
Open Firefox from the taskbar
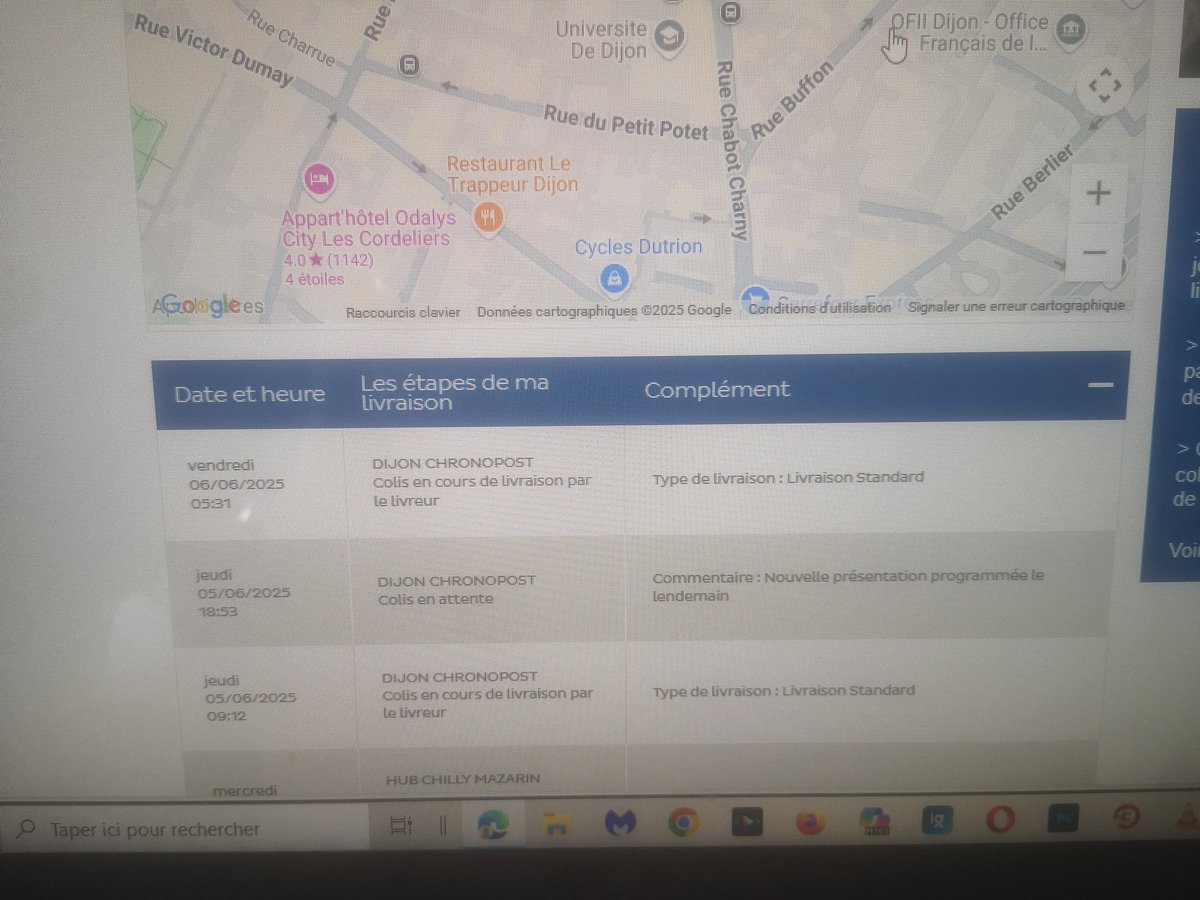[811, 822]
